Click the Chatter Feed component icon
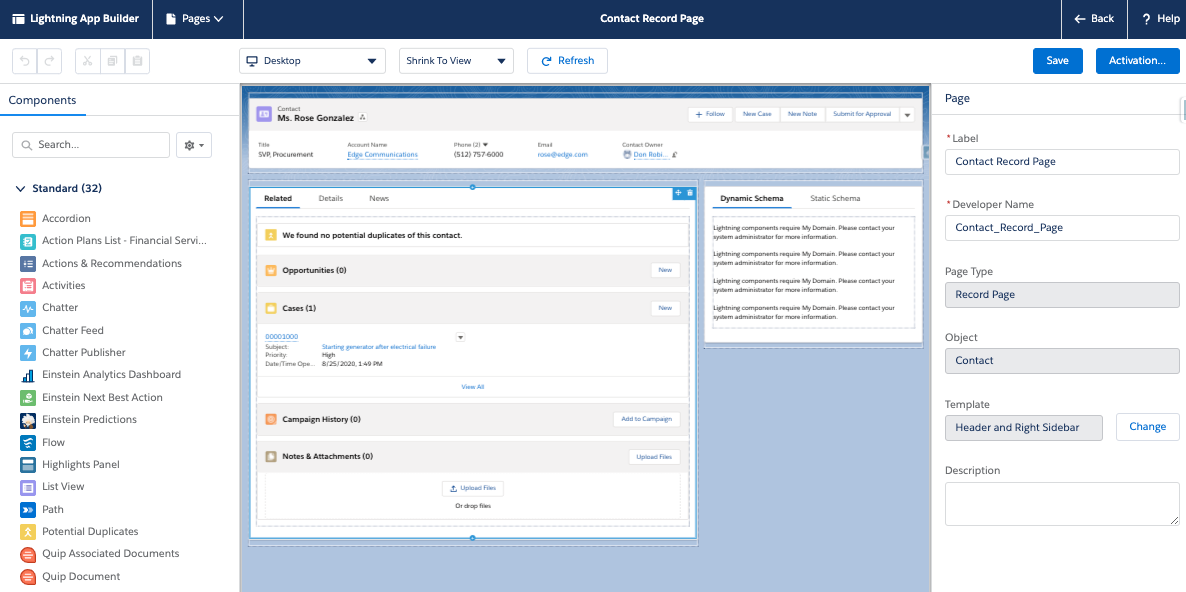 [27, 331]
